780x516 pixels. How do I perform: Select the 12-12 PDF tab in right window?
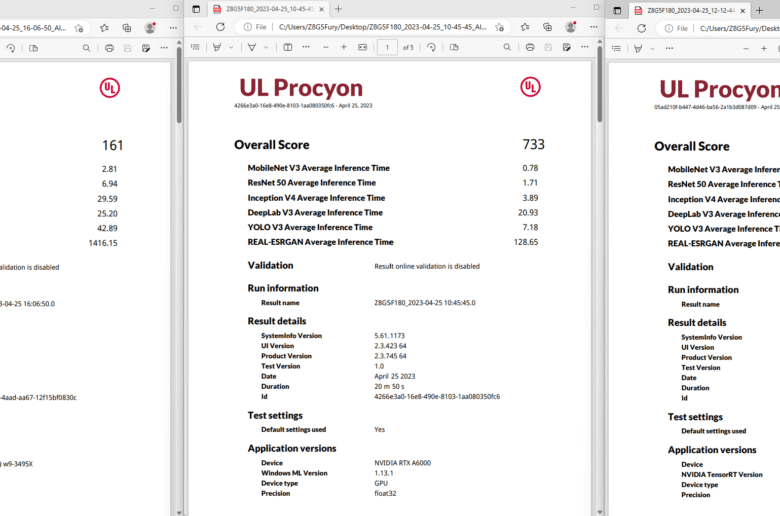tap(687, 10)
